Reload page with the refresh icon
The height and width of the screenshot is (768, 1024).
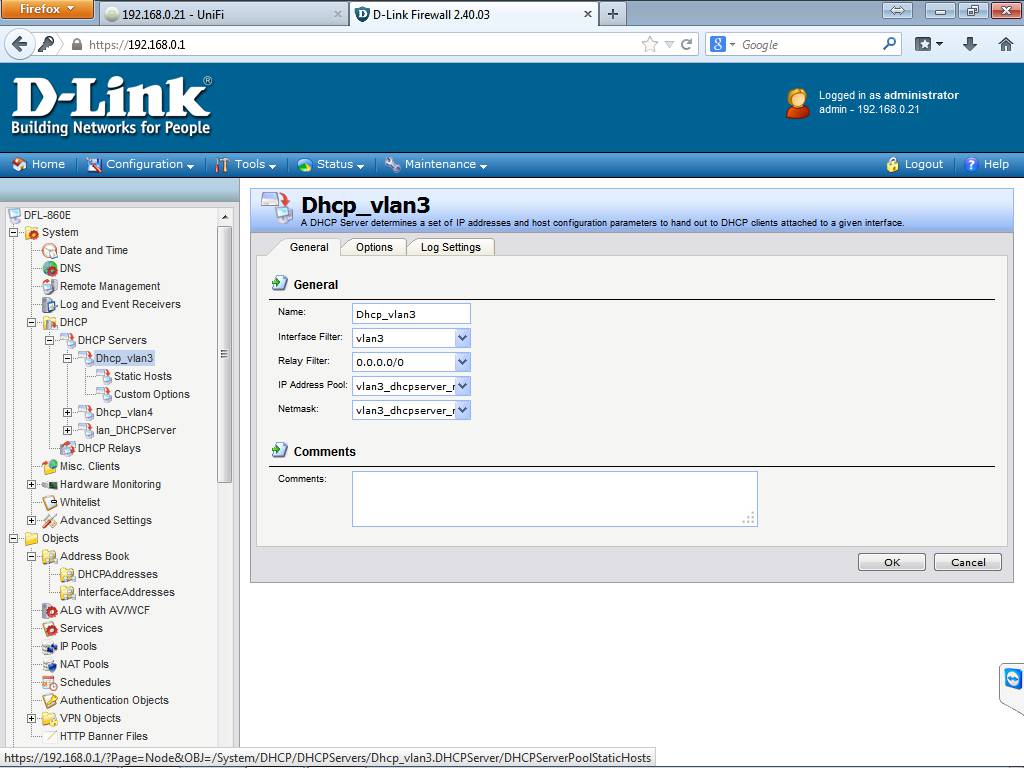[x=686, y=44]
